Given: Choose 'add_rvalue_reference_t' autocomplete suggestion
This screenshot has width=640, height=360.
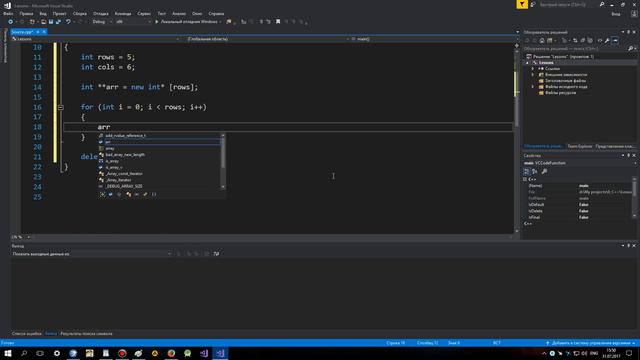Looking at the screenshot, I should pos(159,136).
